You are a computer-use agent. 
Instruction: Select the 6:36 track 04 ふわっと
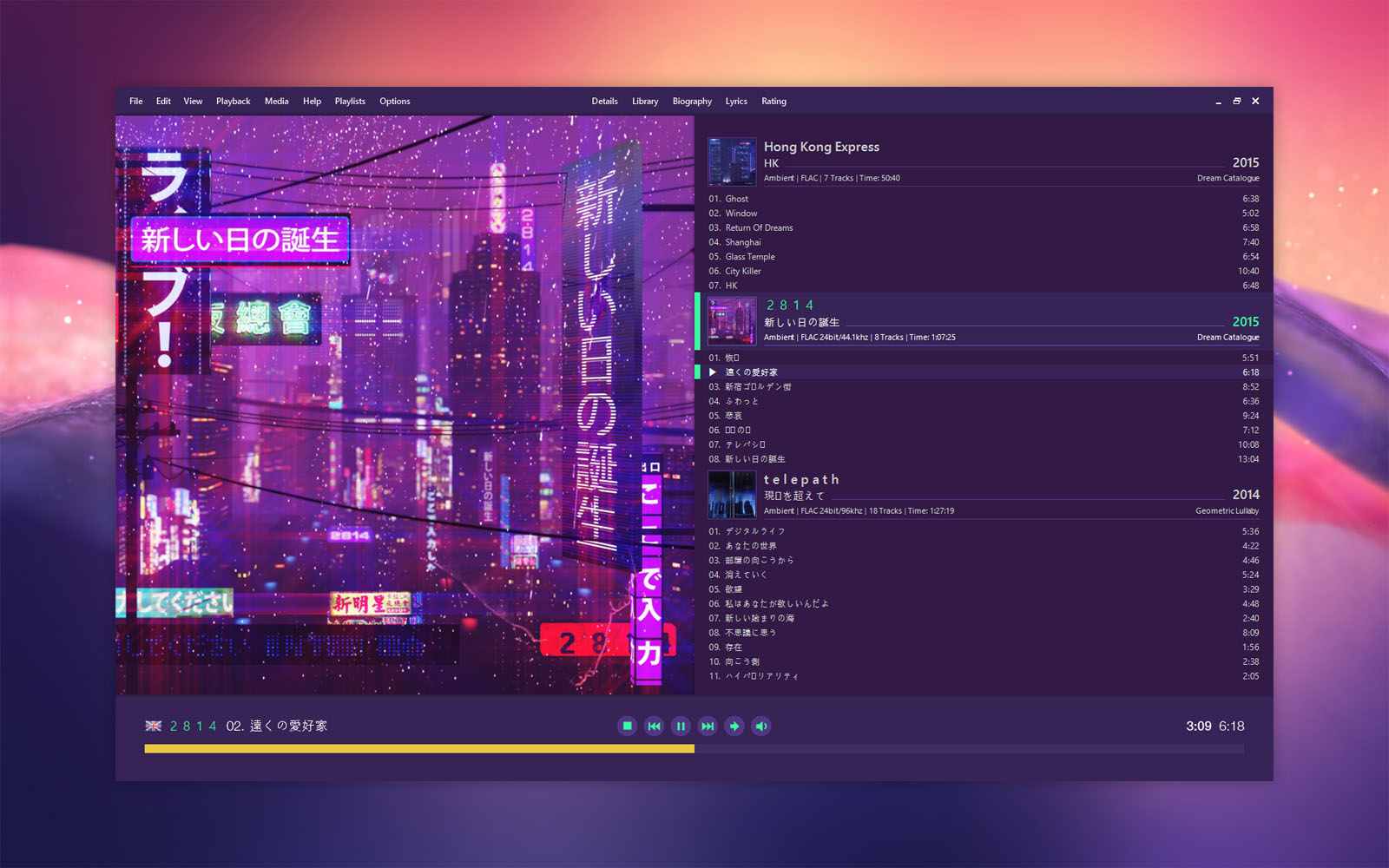[984, 401]
